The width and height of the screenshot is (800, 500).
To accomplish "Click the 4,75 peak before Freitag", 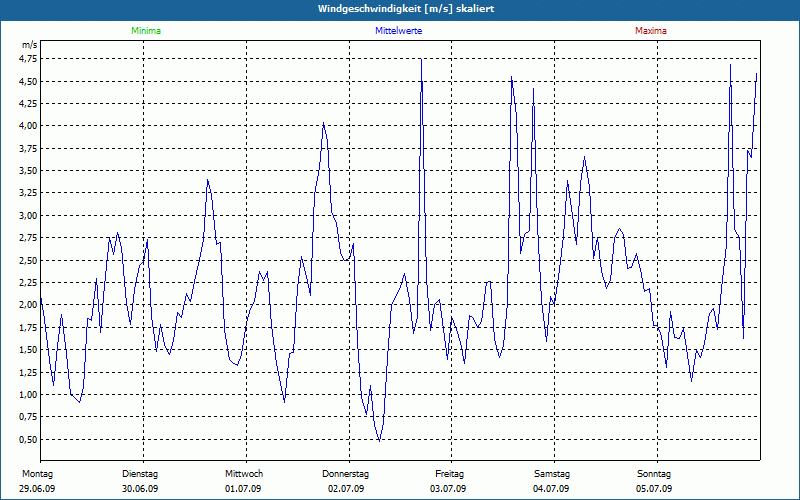I will pos(421,59).
